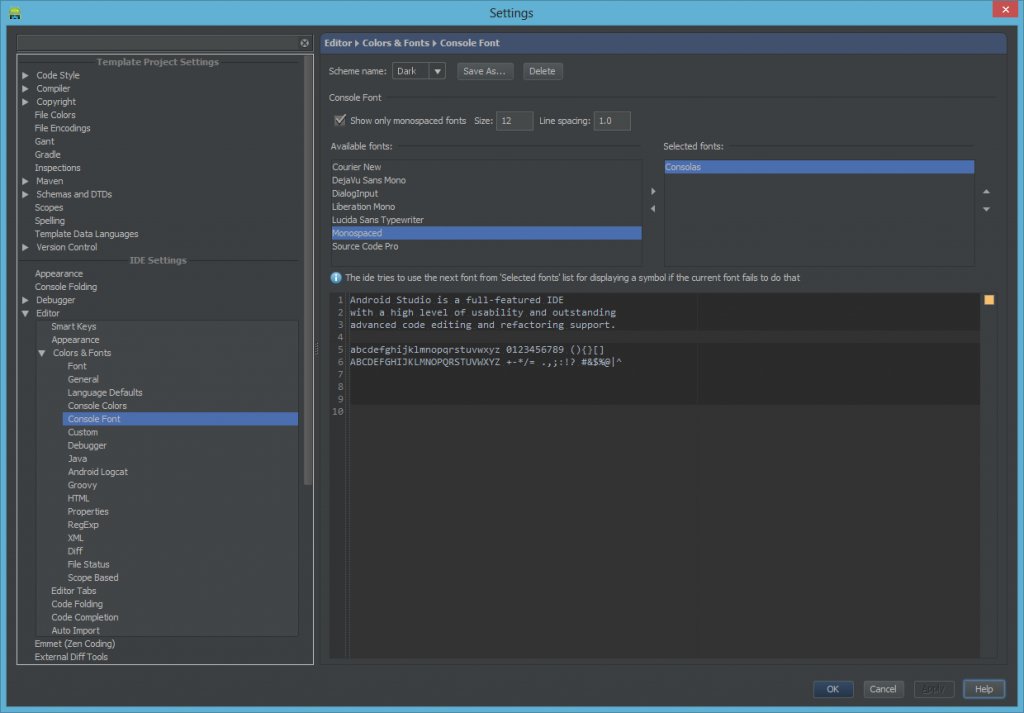The height and width of the screenshot is (713, 1024).
Task: Open Editor Tabs settings
Action: click(74, 591)
